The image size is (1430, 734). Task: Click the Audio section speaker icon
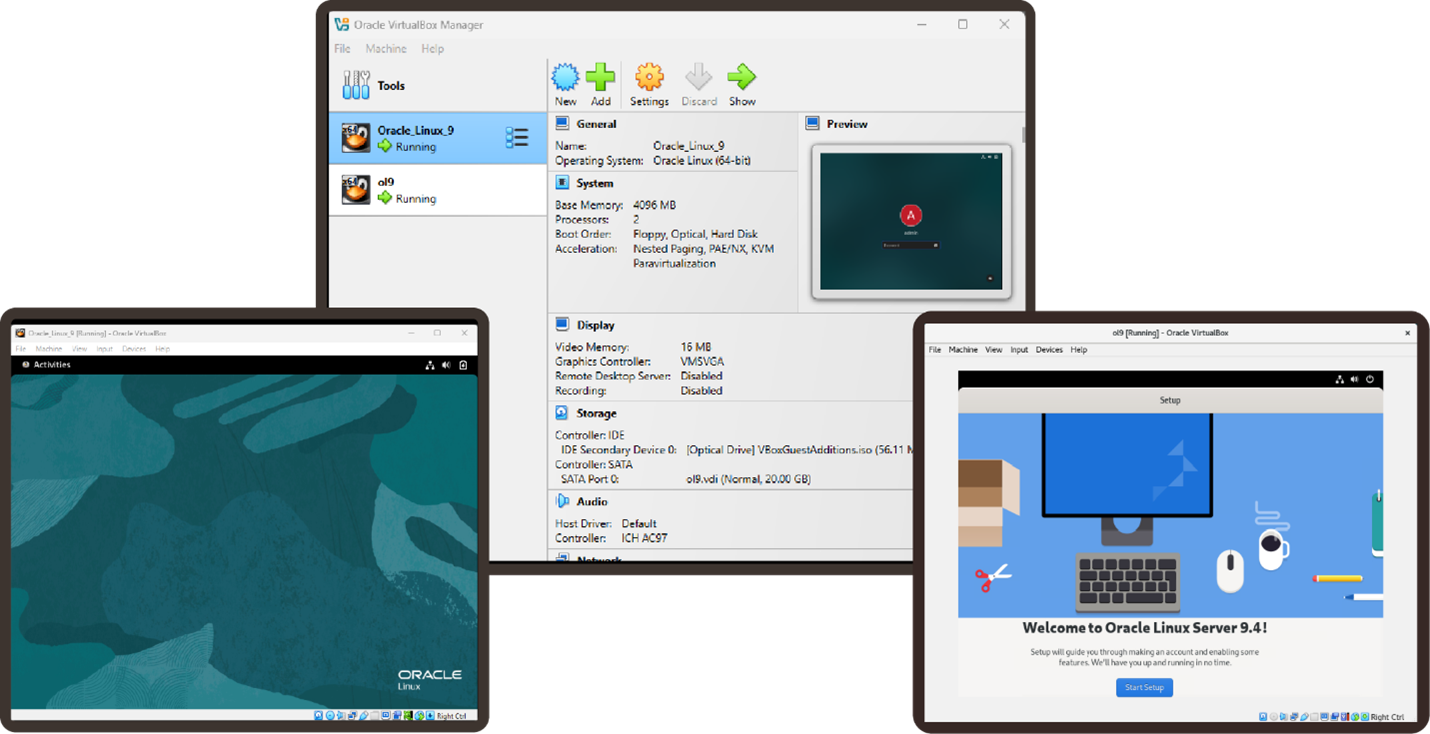click(x=562, y=501)
